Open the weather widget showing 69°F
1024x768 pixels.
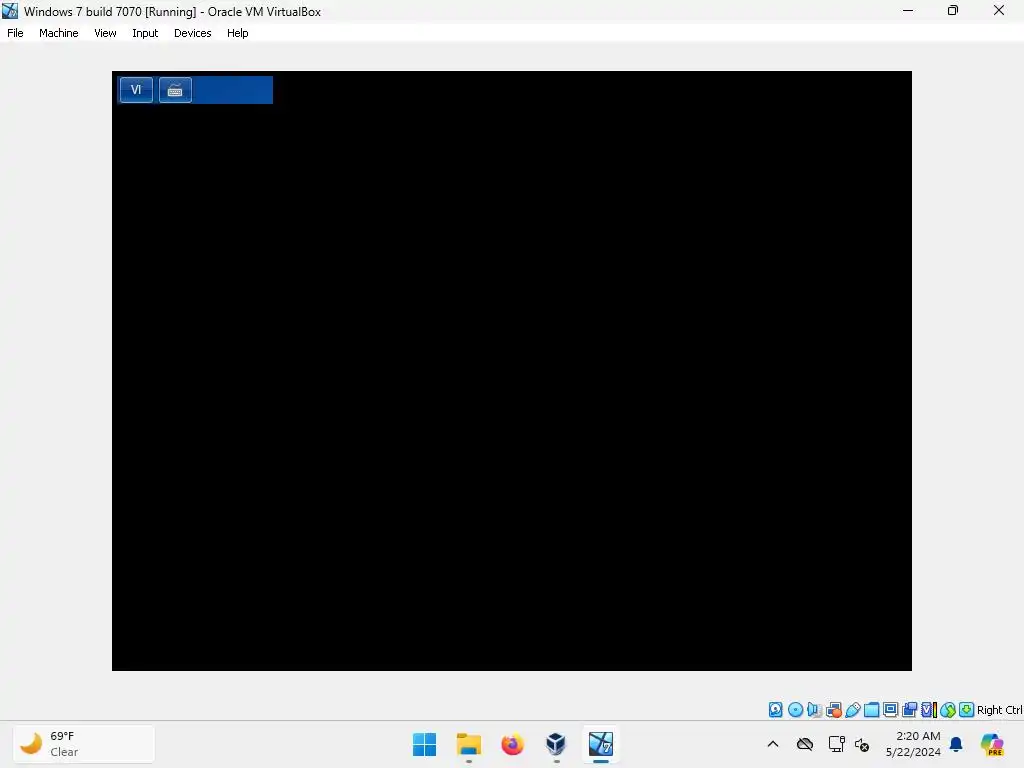(84, 744)
